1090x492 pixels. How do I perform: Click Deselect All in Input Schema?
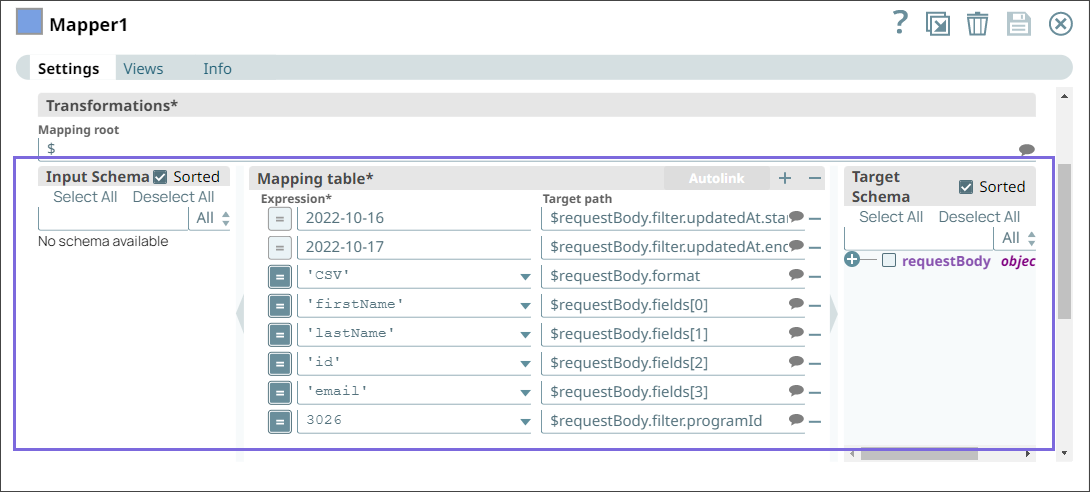[174, 197]
